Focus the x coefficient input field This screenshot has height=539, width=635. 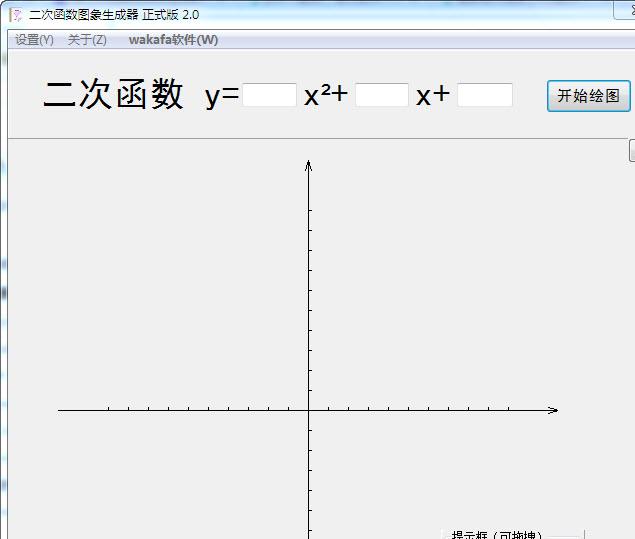(381, 95)
